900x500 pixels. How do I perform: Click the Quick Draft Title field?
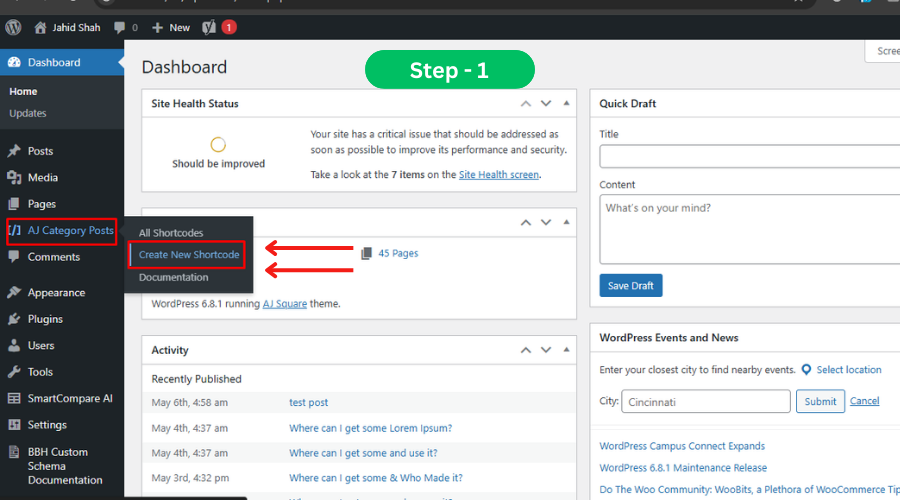click(750, 156)
